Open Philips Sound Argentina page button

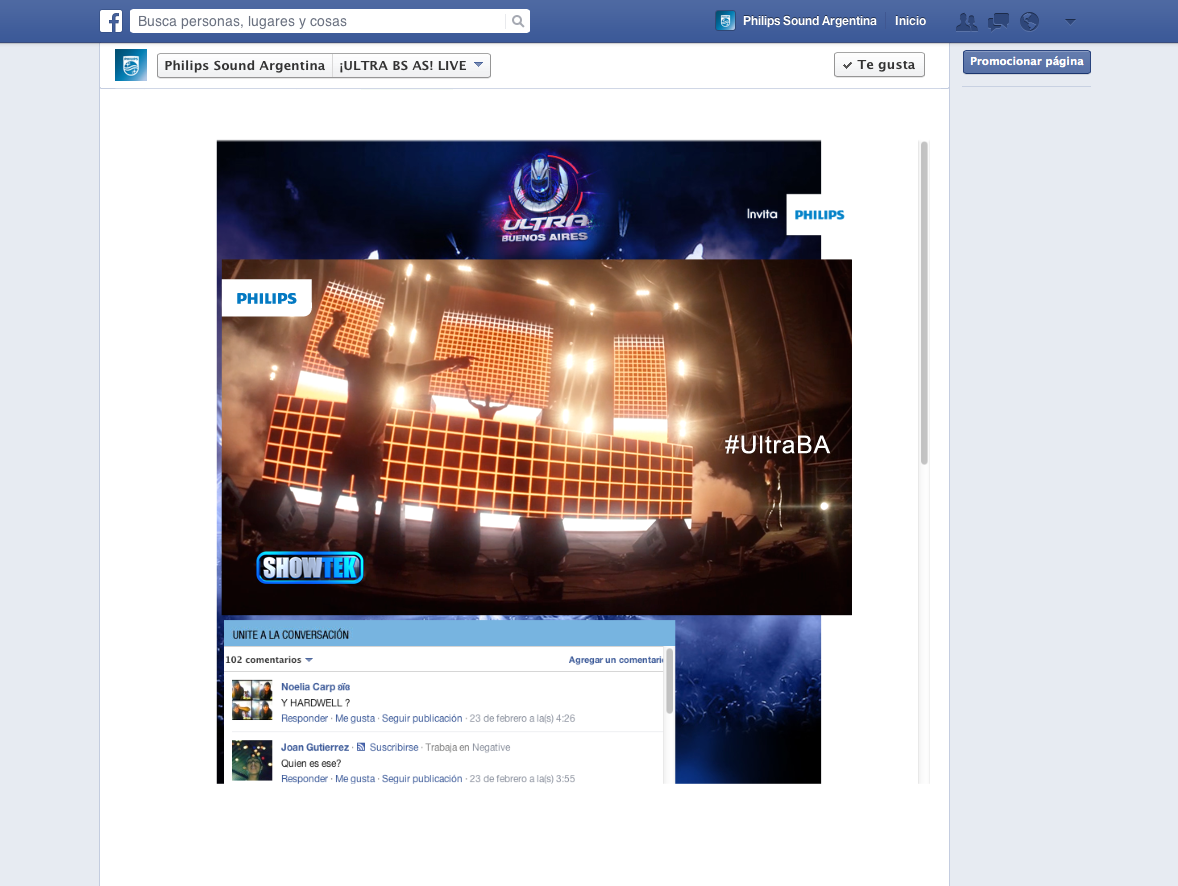245,65
